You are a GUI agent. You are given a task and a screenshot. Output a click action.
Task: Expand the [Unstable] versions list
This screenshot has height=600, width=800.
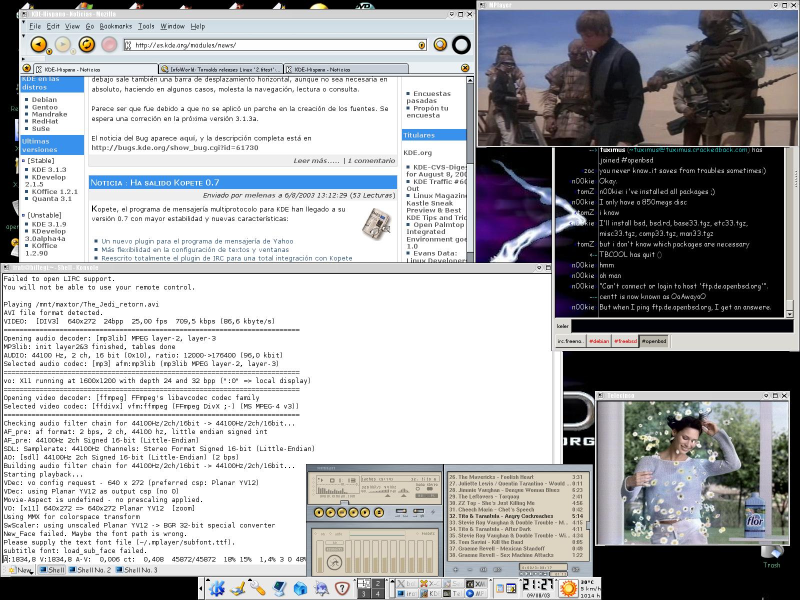pyautogui.click(x=23, y=215)
